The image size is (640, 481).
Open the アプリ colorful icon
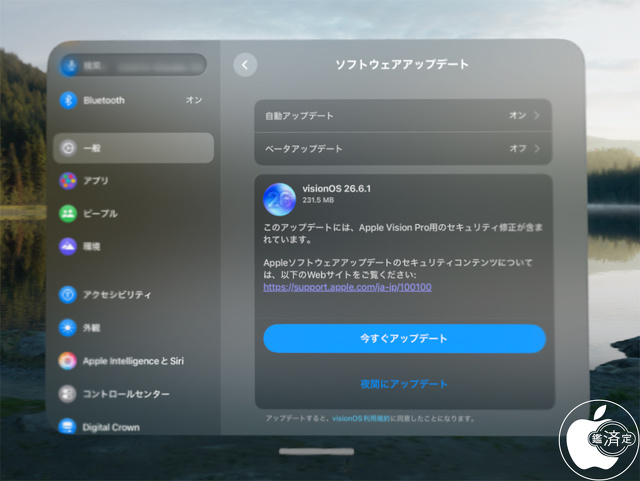coord(68,180)
